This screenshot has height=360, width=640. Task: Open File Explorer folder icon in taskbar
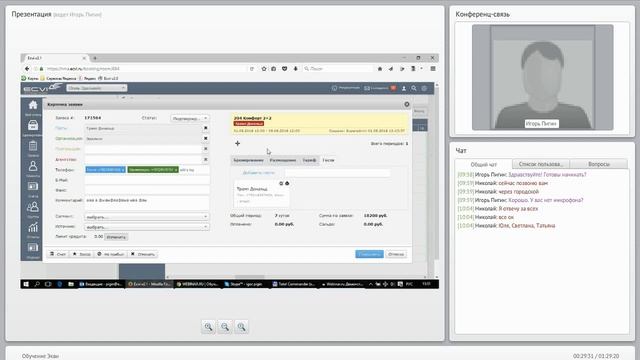[71, 284]
